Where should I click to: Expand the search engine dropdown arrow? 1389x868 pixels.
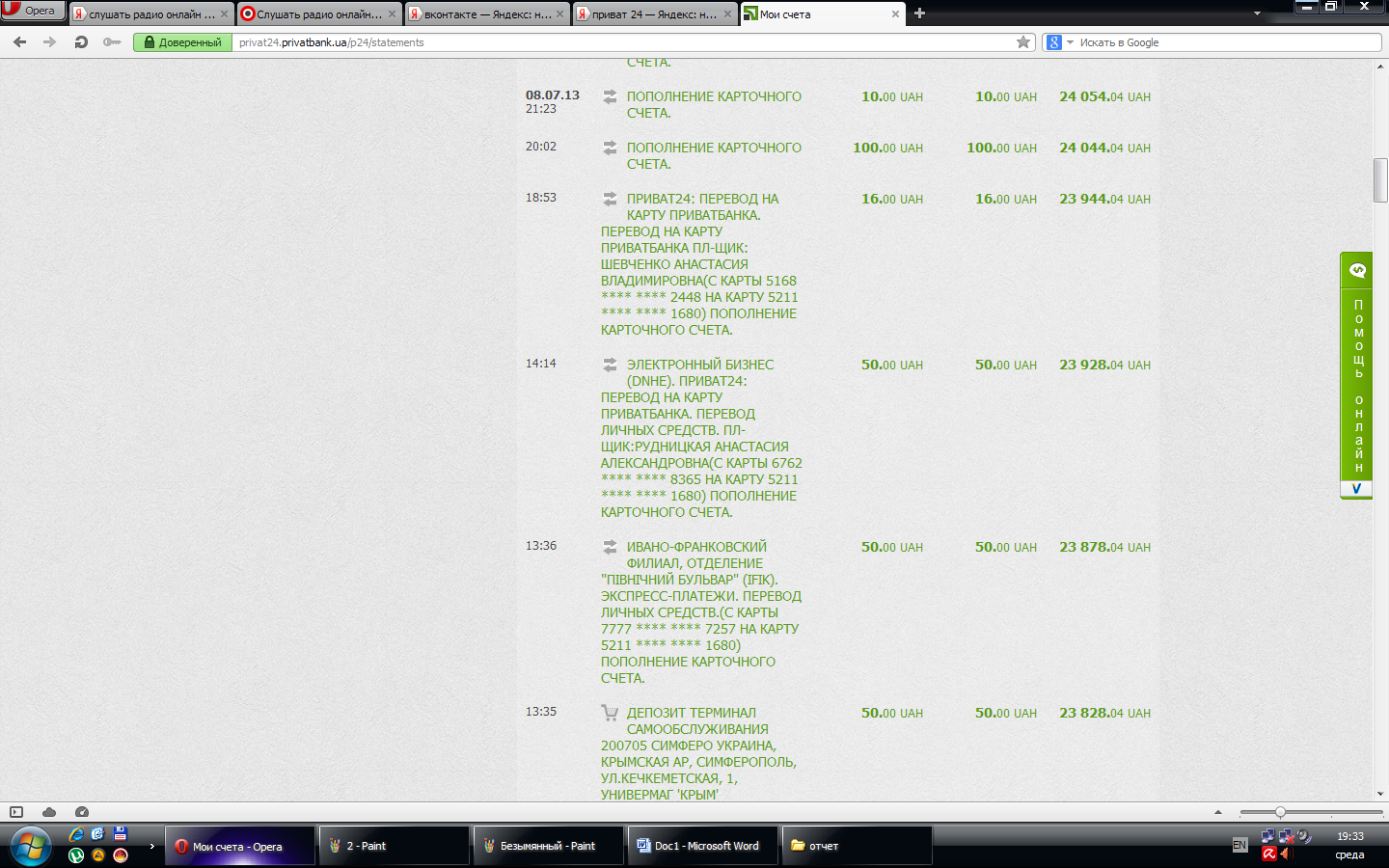click(1070, 42)
